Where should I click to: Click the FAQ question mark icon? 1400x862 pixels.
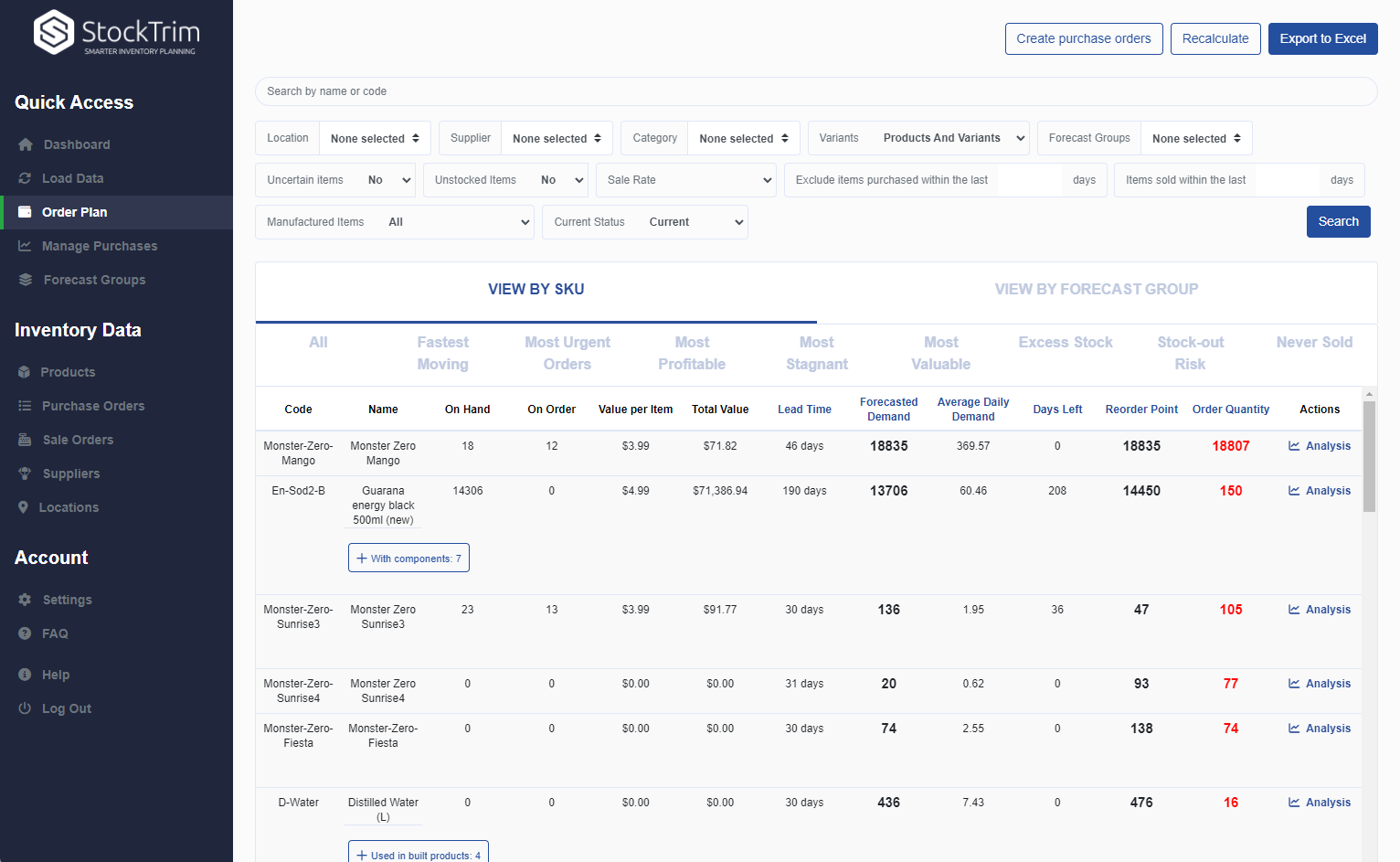coord(25,633)
